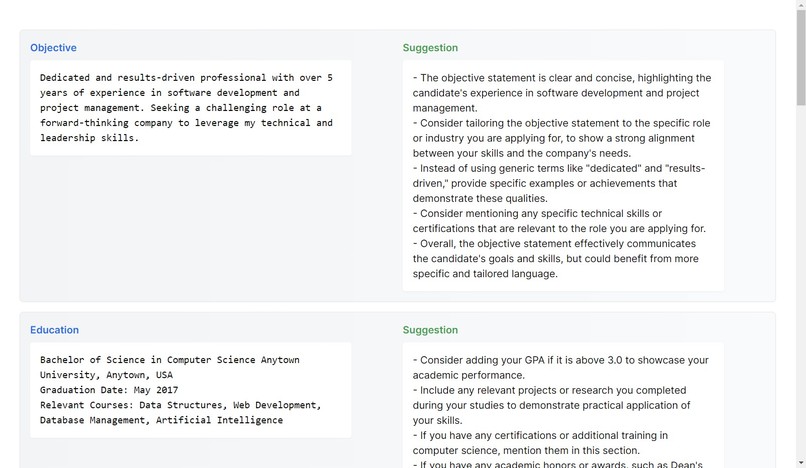Click the line 'computer science, mention them in this section.'
Image resolution: width=806 pixels, height=468 pixels.
coord(526,451)
